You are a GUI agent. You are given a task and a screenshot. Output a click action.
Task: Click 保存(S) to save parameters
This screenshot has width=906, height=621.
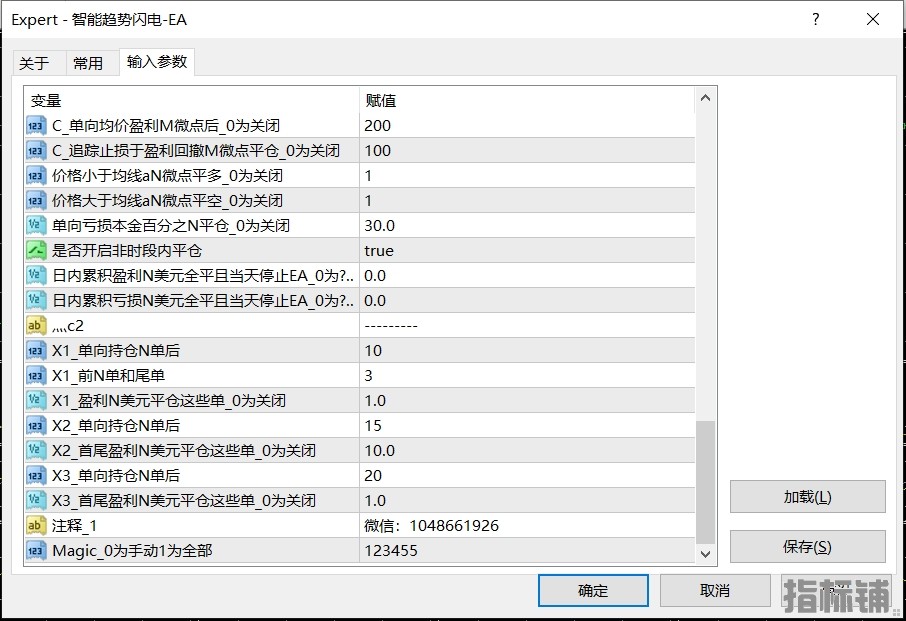pos(807,546)
